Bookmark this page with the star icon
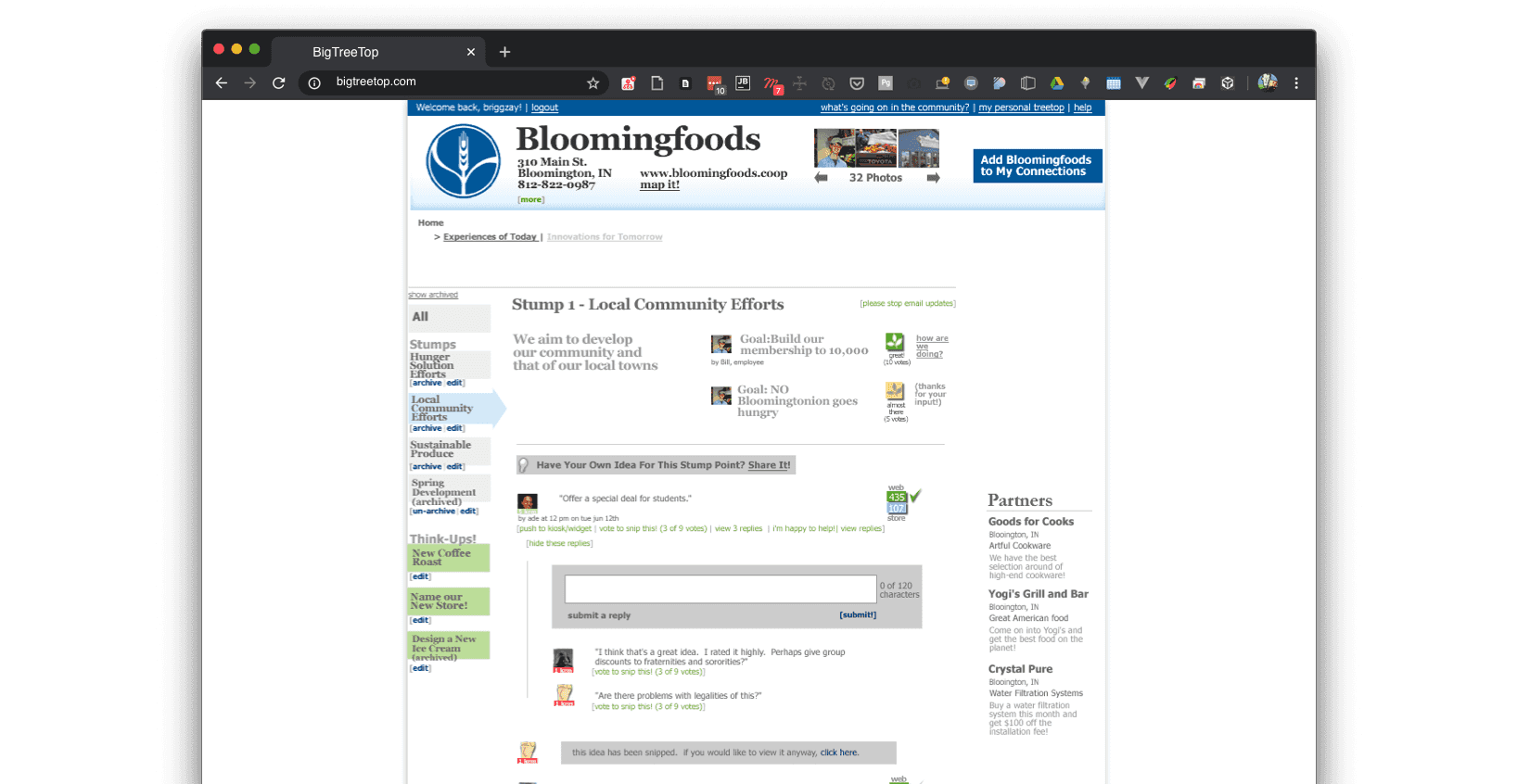 (x=593, y=82)
